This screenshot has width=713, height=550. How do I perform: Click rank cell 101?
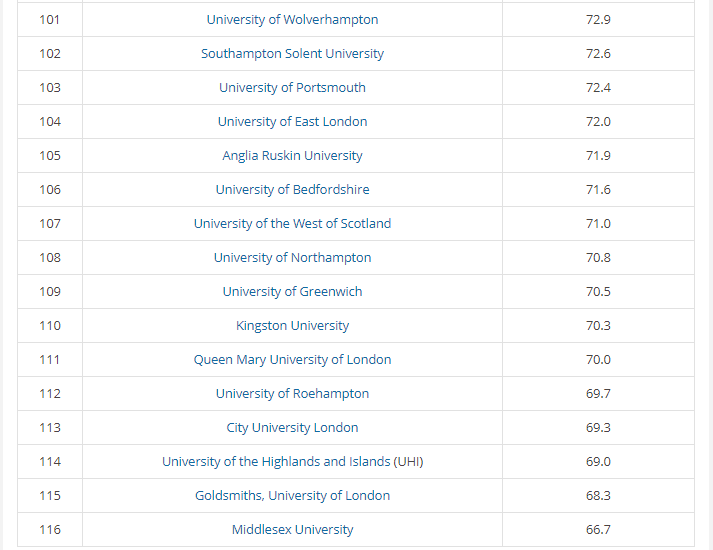click(50, 20)
